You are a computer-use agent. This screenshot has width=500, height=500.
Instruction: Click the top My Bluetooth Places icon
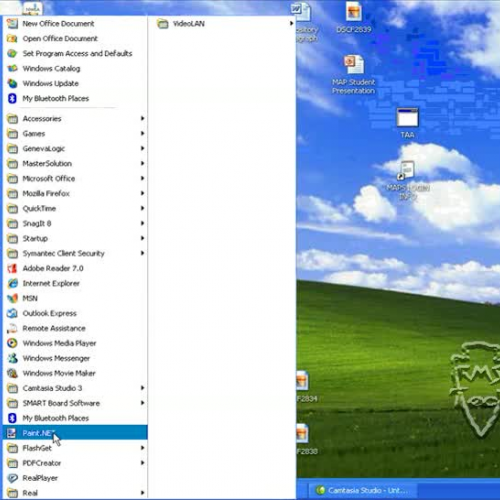12,99
